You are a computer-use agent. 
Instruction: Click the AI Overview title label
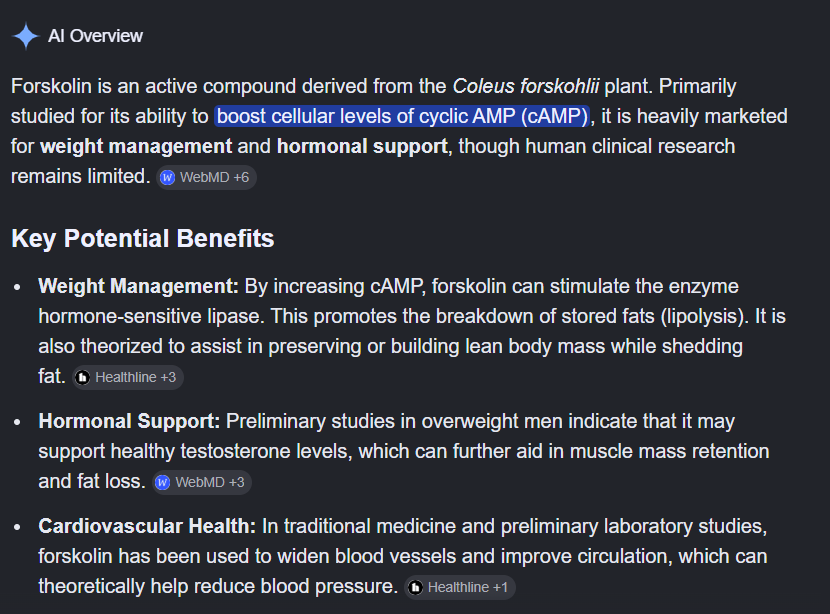(x=95, y=36)
